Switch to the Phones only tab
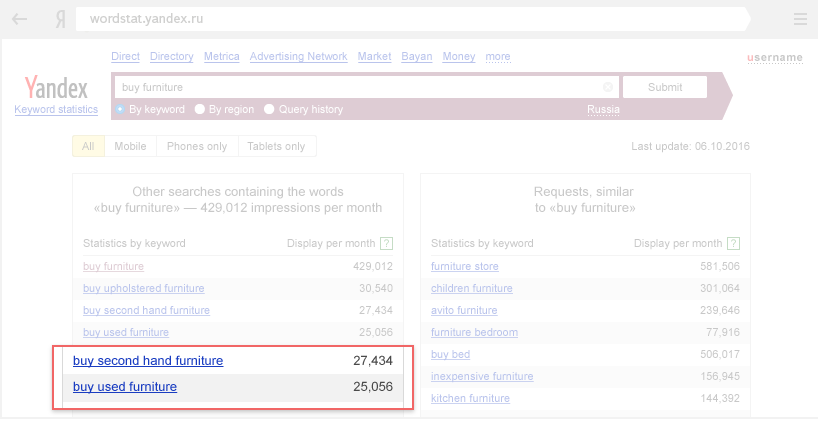This screenshot has height=423, width=818. pyautogui.click(x=197, y=146)
